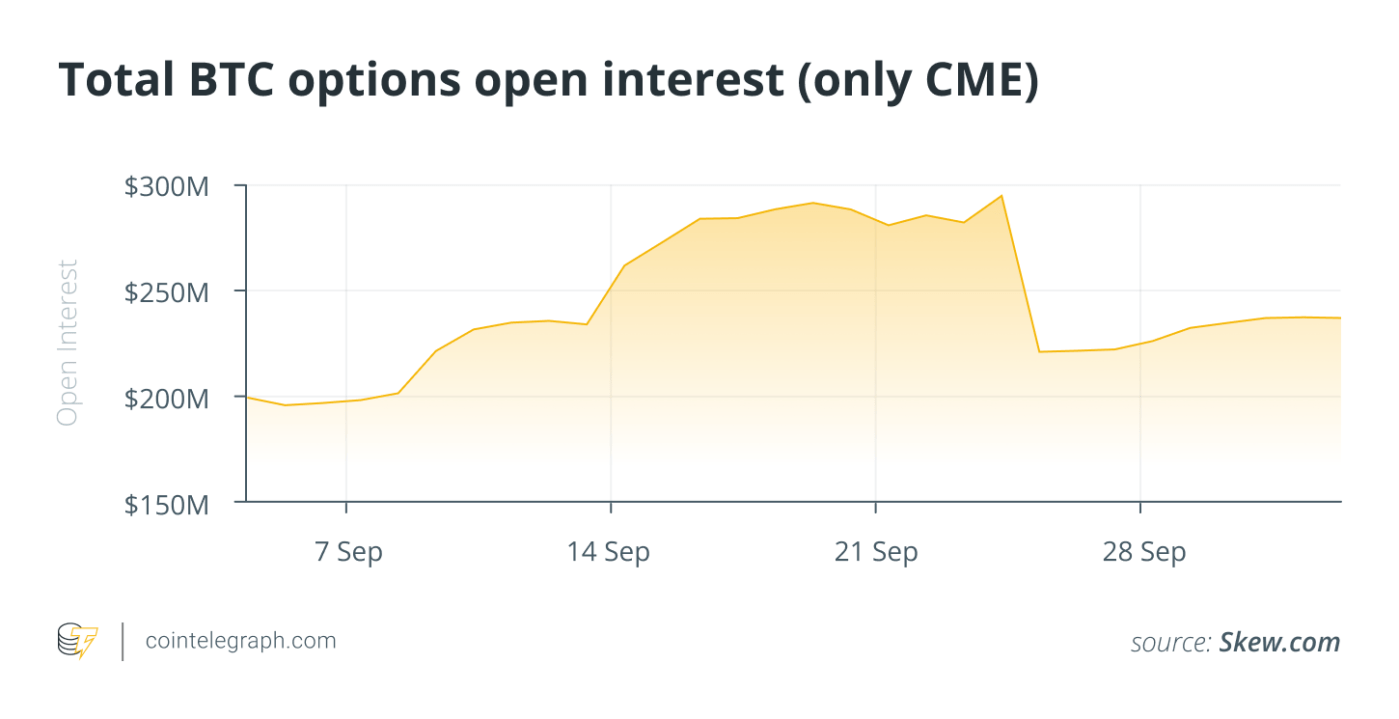Click the $200M y-axis label
This screenshot has height=719, width=1399.
[166, 397]
